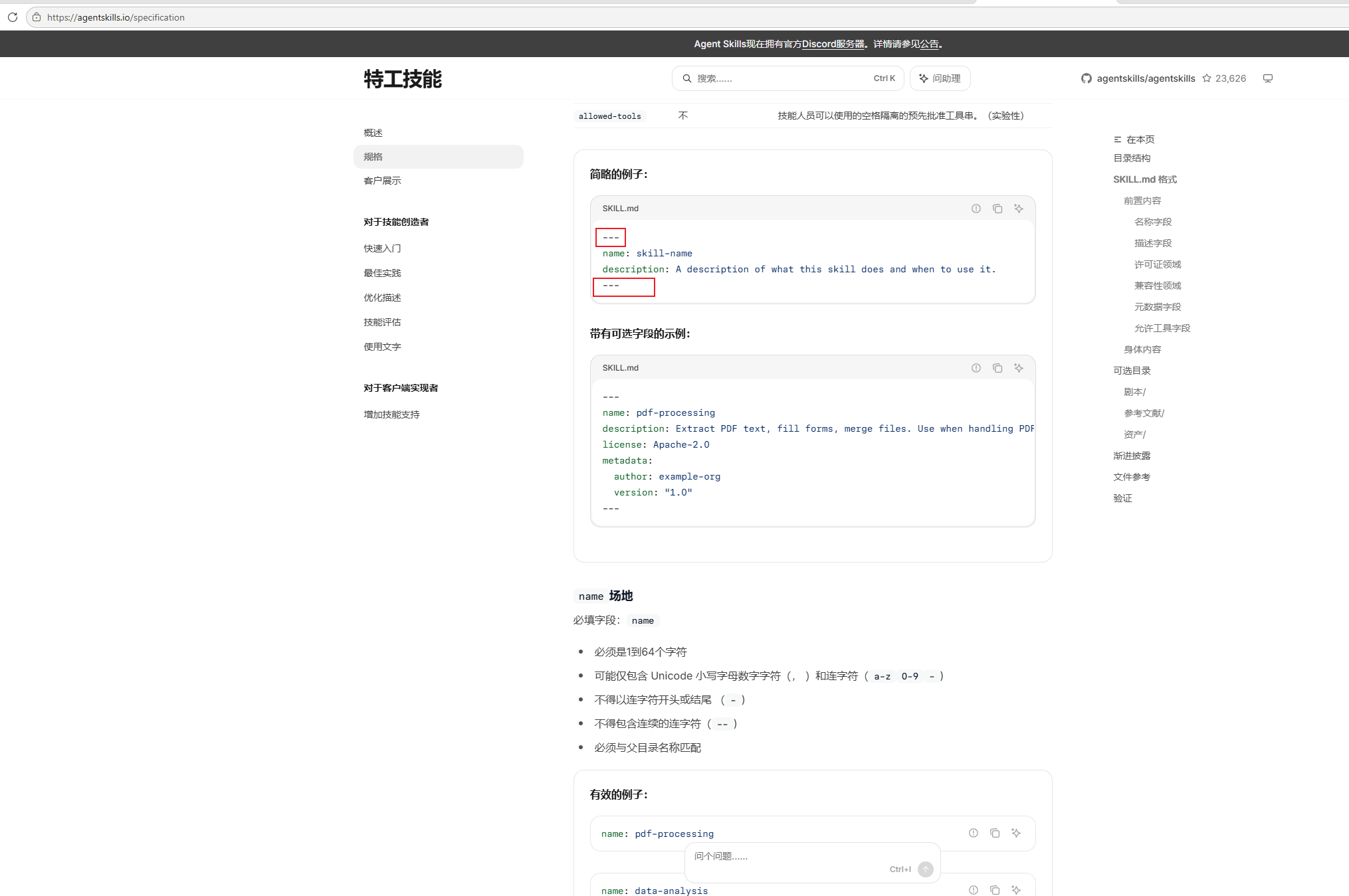
Task: Click the site info lock icon in address bar
Action: click(37, 17)
